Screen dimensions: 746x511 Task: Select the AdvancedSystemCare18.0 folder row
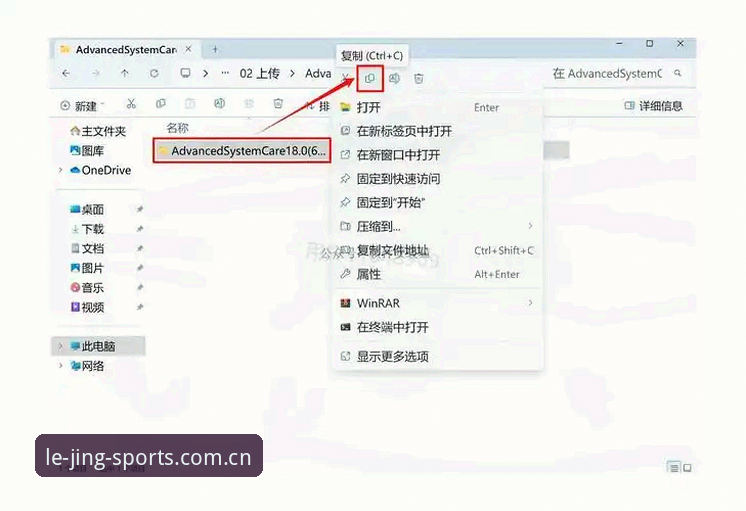[x=242, y=151]
